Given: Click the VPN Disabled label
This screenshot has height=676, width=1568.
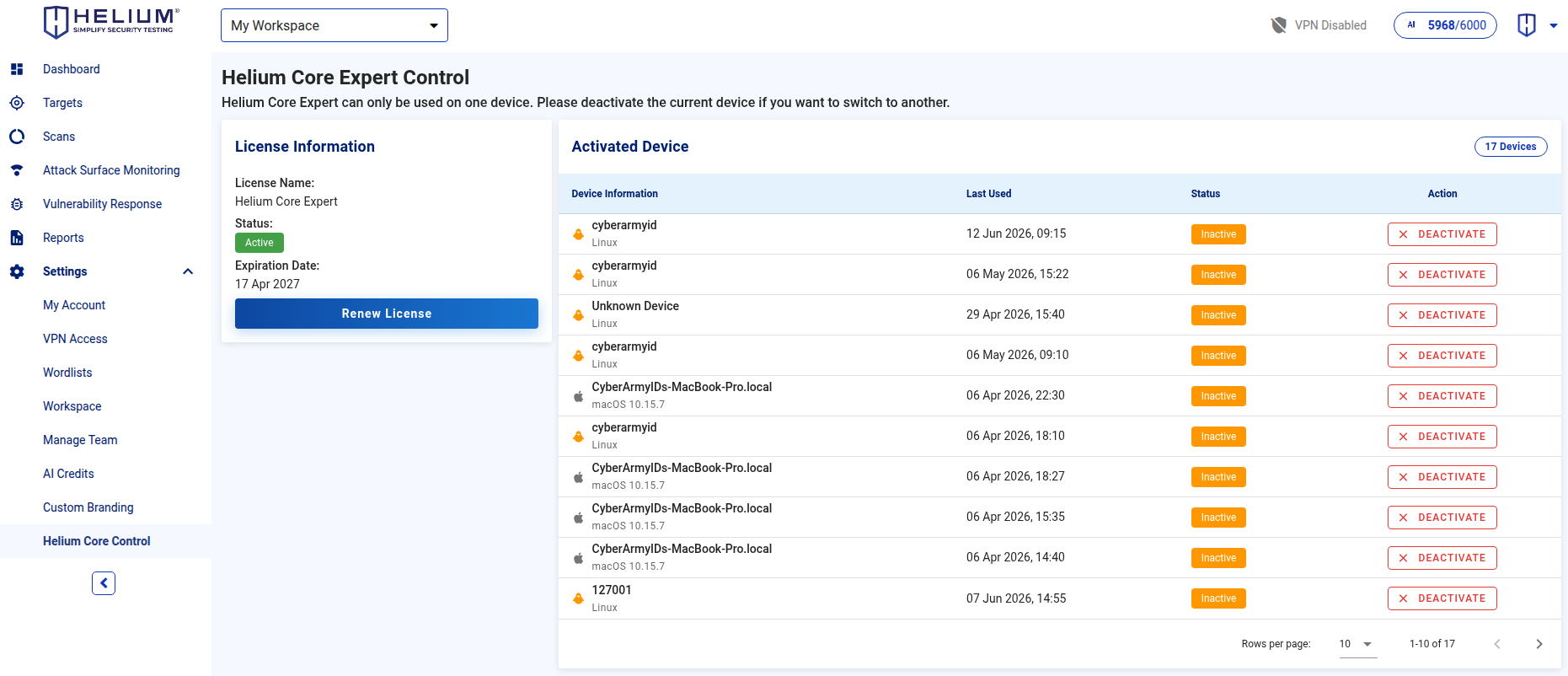Looking at the screenshot, I should [1330, 25].
